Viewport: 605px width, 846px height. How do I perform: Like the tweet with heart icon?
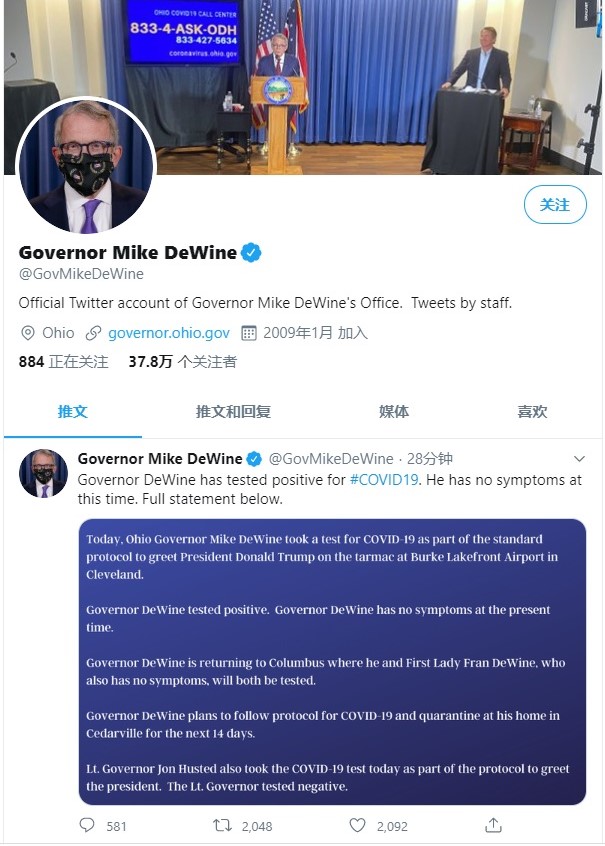coord(357,825)
